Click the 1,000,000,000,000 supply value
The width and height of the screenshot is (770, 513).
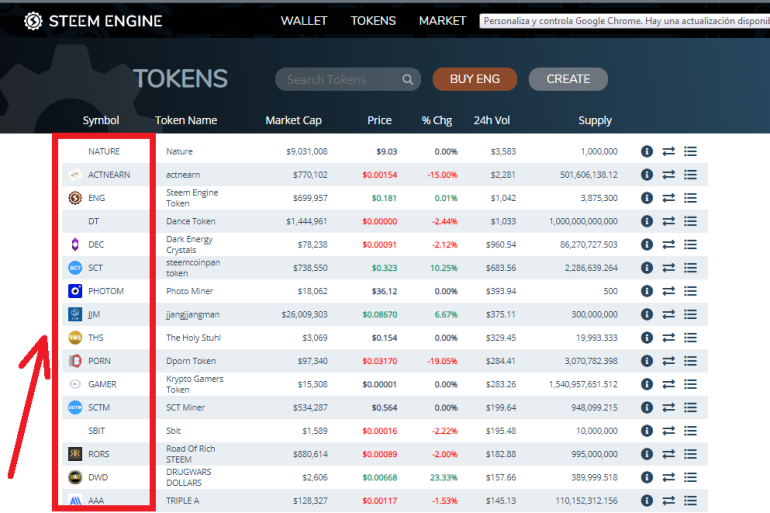583,221
